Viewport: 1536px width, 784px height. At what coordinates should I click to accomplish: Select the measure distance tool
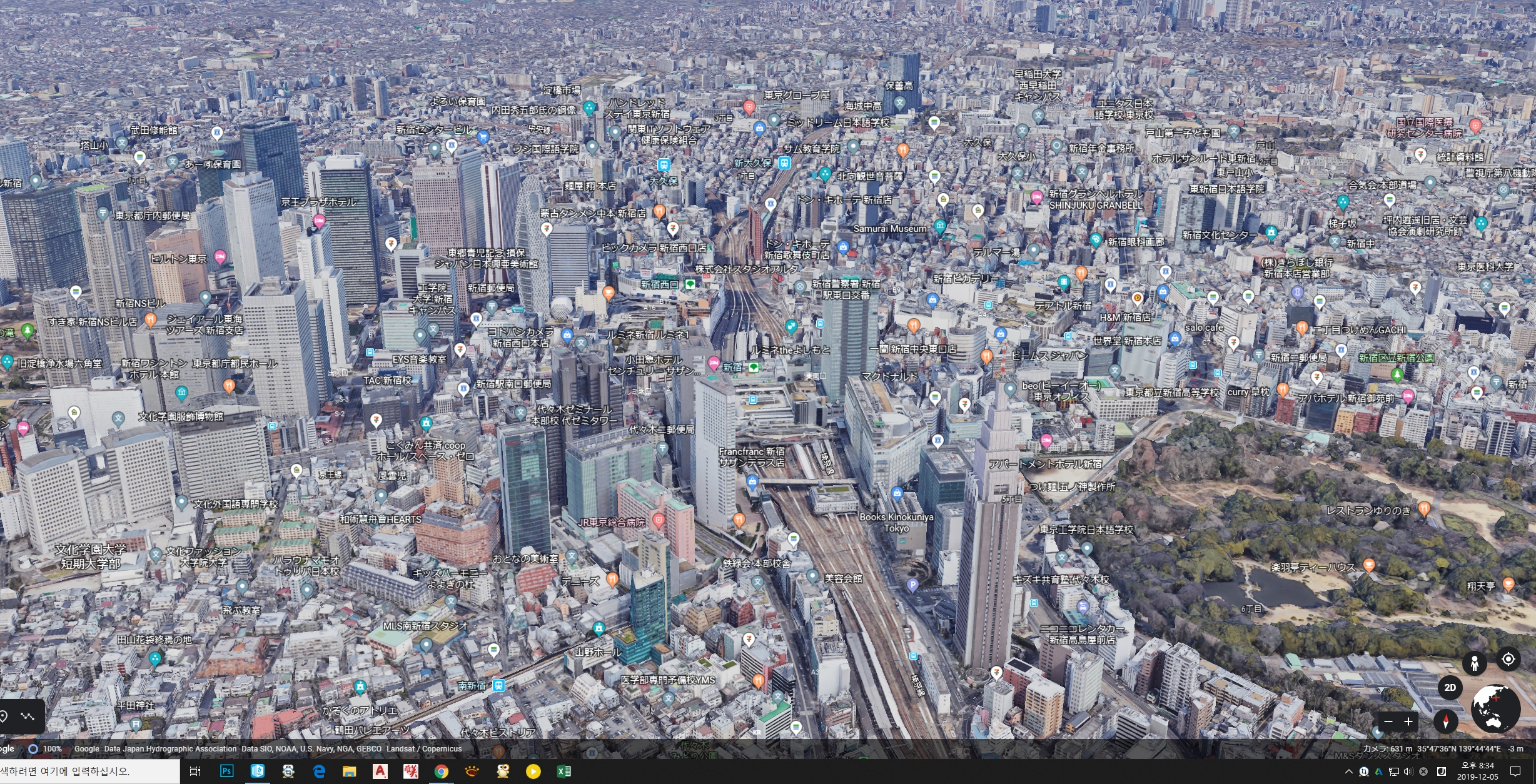tap(27, 716)
